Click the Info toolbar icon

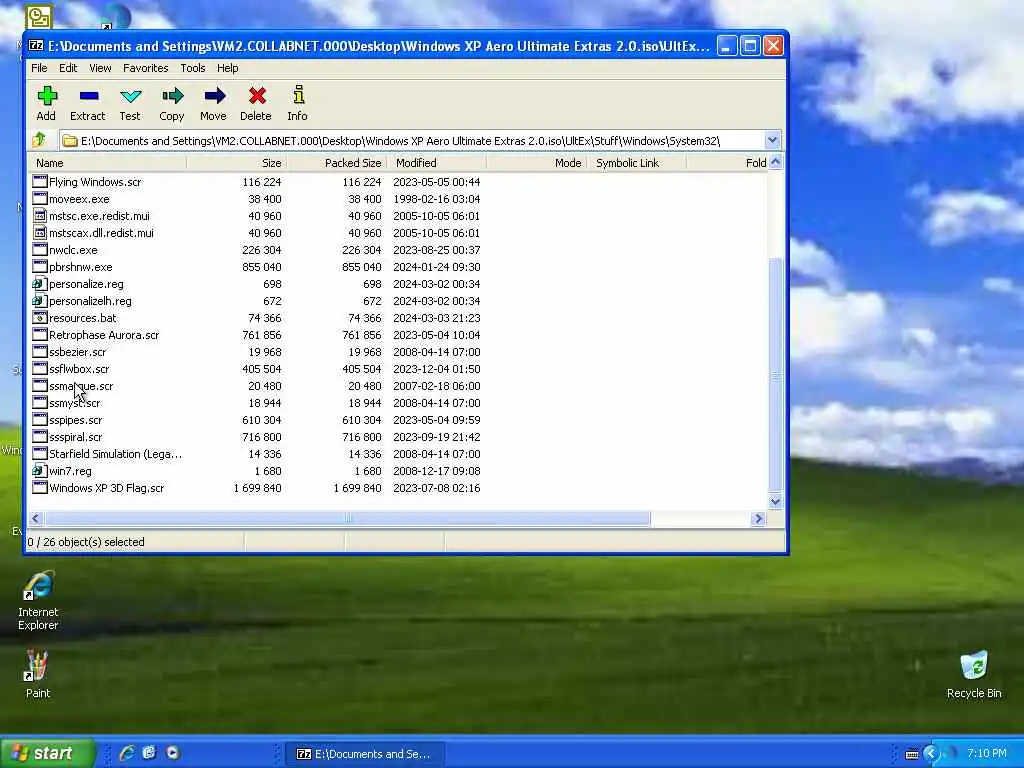coord(298,95)
